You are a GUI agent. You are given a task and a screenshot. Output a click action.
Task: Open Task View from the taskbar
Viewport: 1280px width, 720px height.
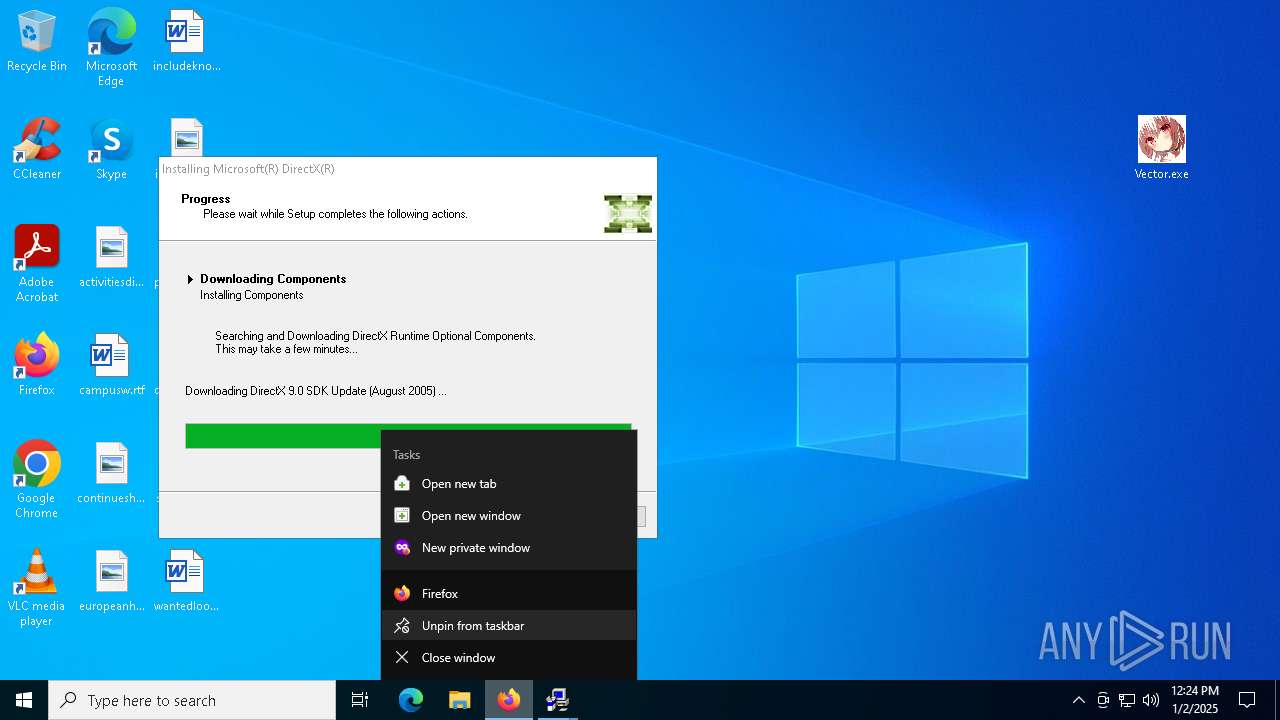point(360,700)
